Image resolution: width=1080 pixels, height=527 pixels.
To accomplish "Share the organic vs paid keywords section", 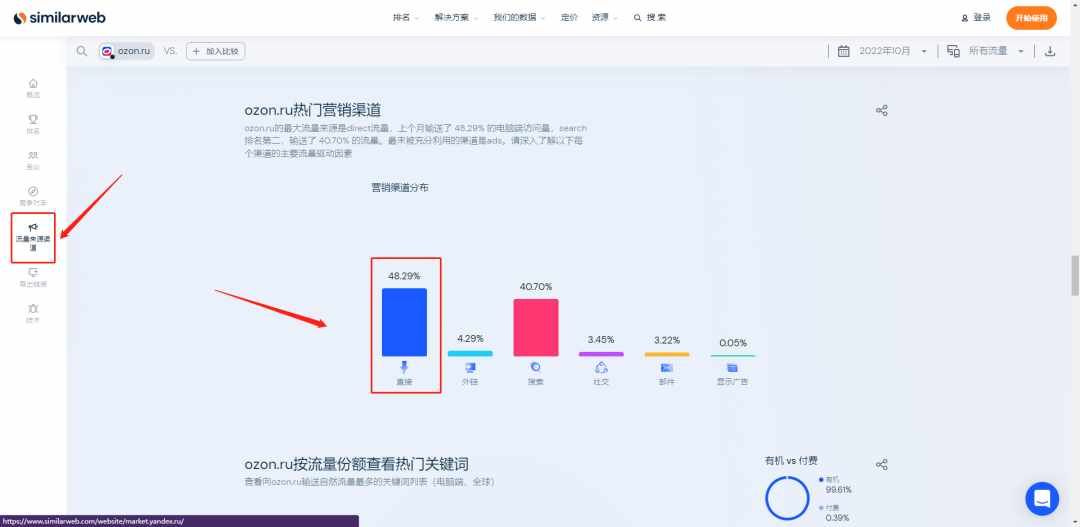I will coord(882,464).
